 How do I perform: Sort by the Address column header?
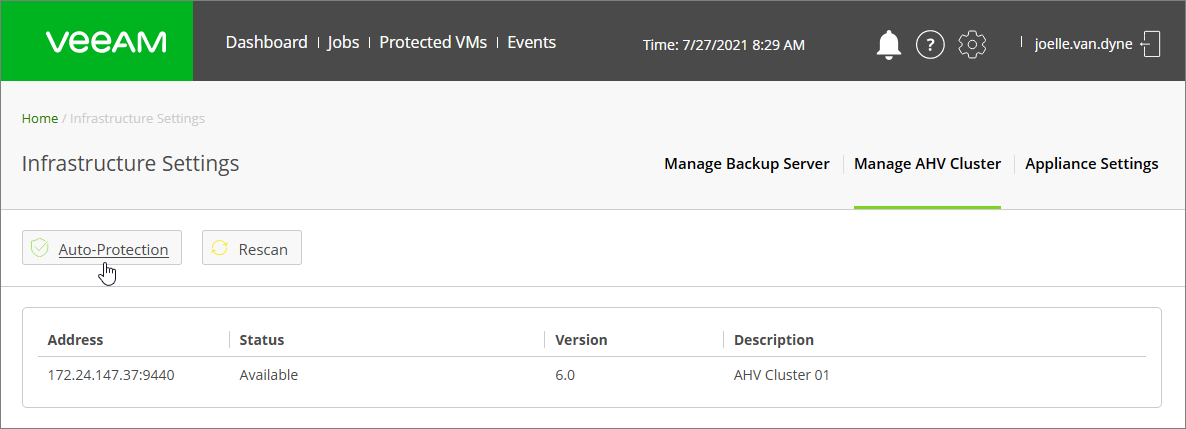click(x=75, y=340)
